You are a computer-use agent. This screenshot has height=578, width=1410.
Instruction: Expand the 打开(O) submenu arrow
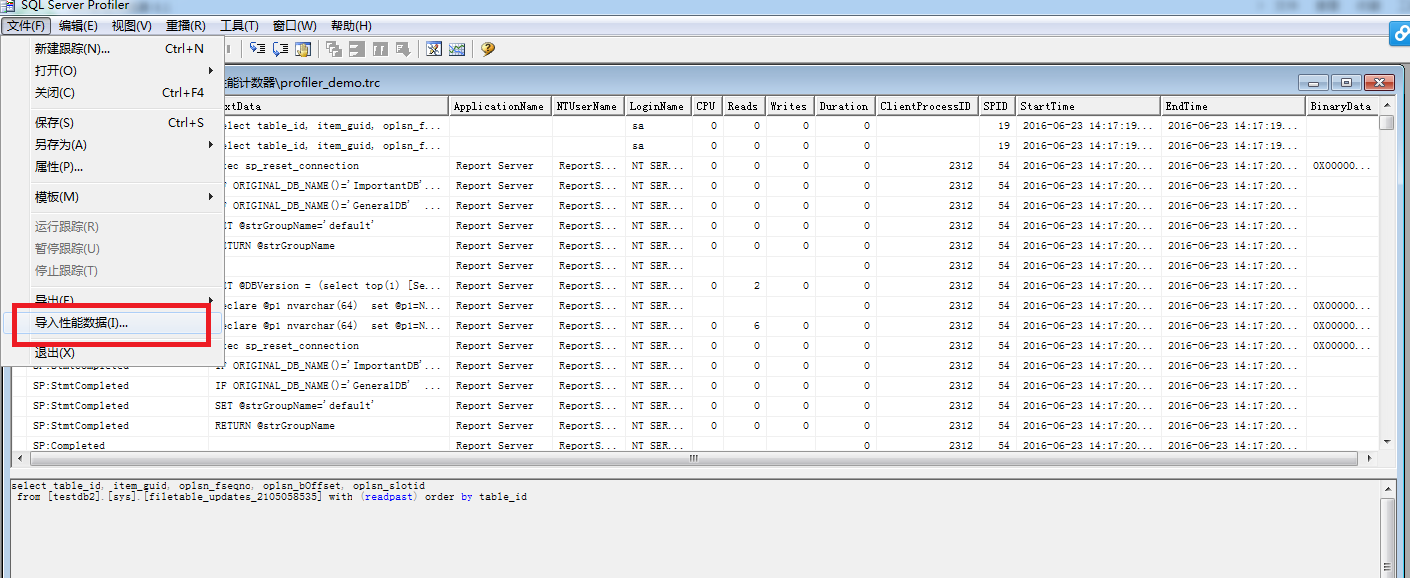[211, 70]
